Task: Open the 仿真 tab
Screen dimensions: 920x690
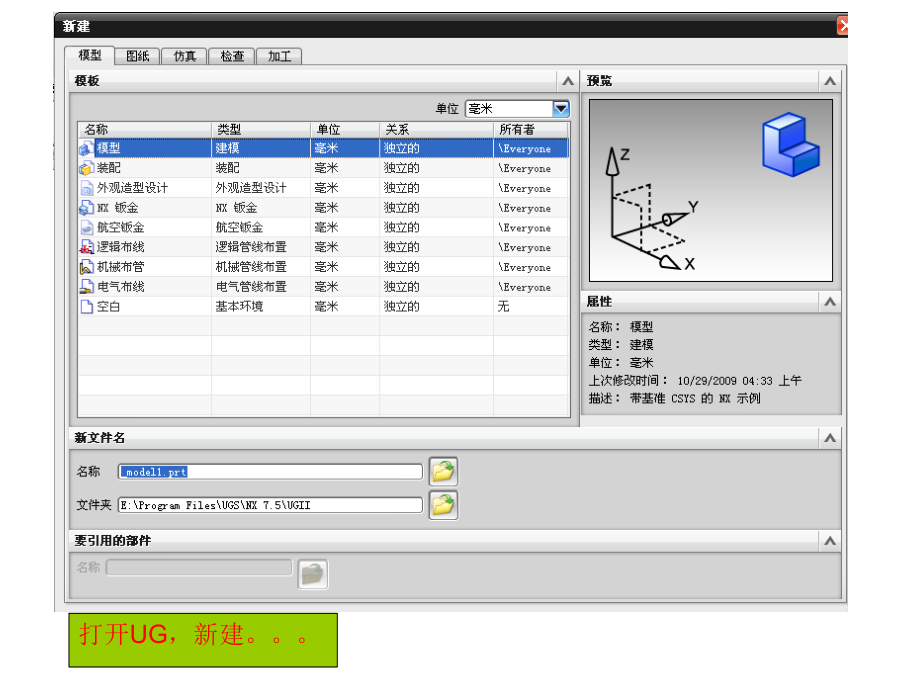Action: tap(185, 56)
